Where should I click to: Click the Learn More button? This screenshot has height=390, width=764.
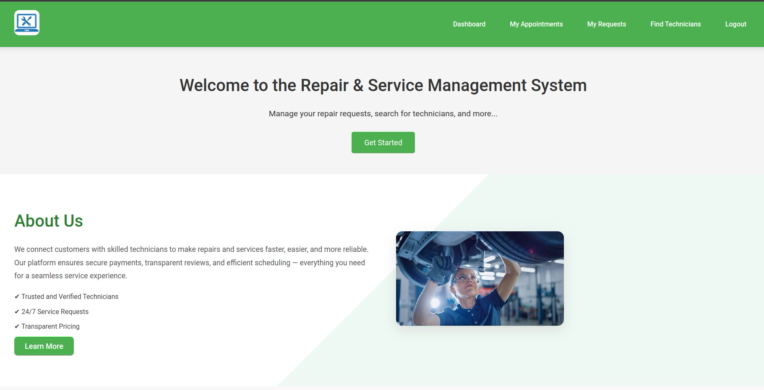tap(44, 346)
